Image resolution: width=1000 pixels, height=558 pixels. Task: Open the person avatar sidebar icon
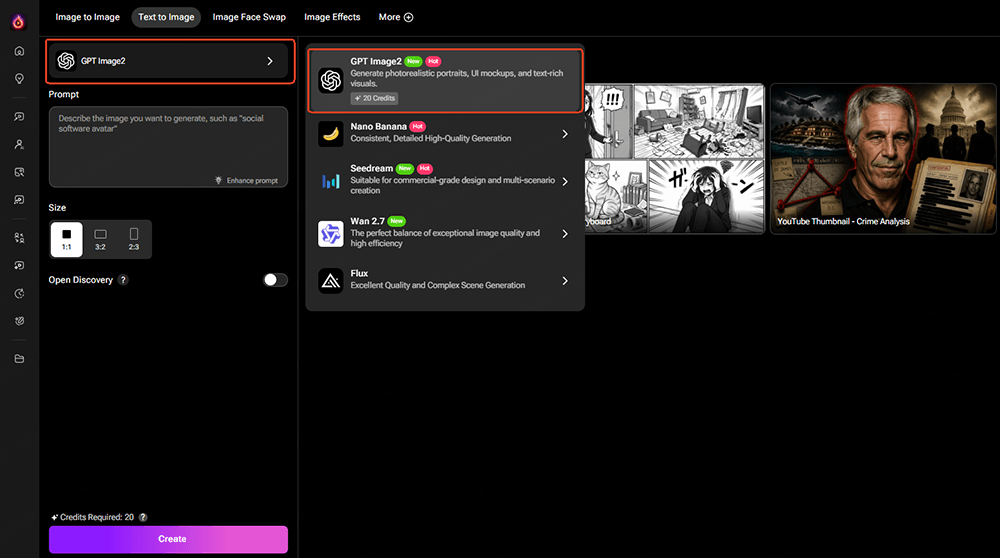click(x=19, y=145)
